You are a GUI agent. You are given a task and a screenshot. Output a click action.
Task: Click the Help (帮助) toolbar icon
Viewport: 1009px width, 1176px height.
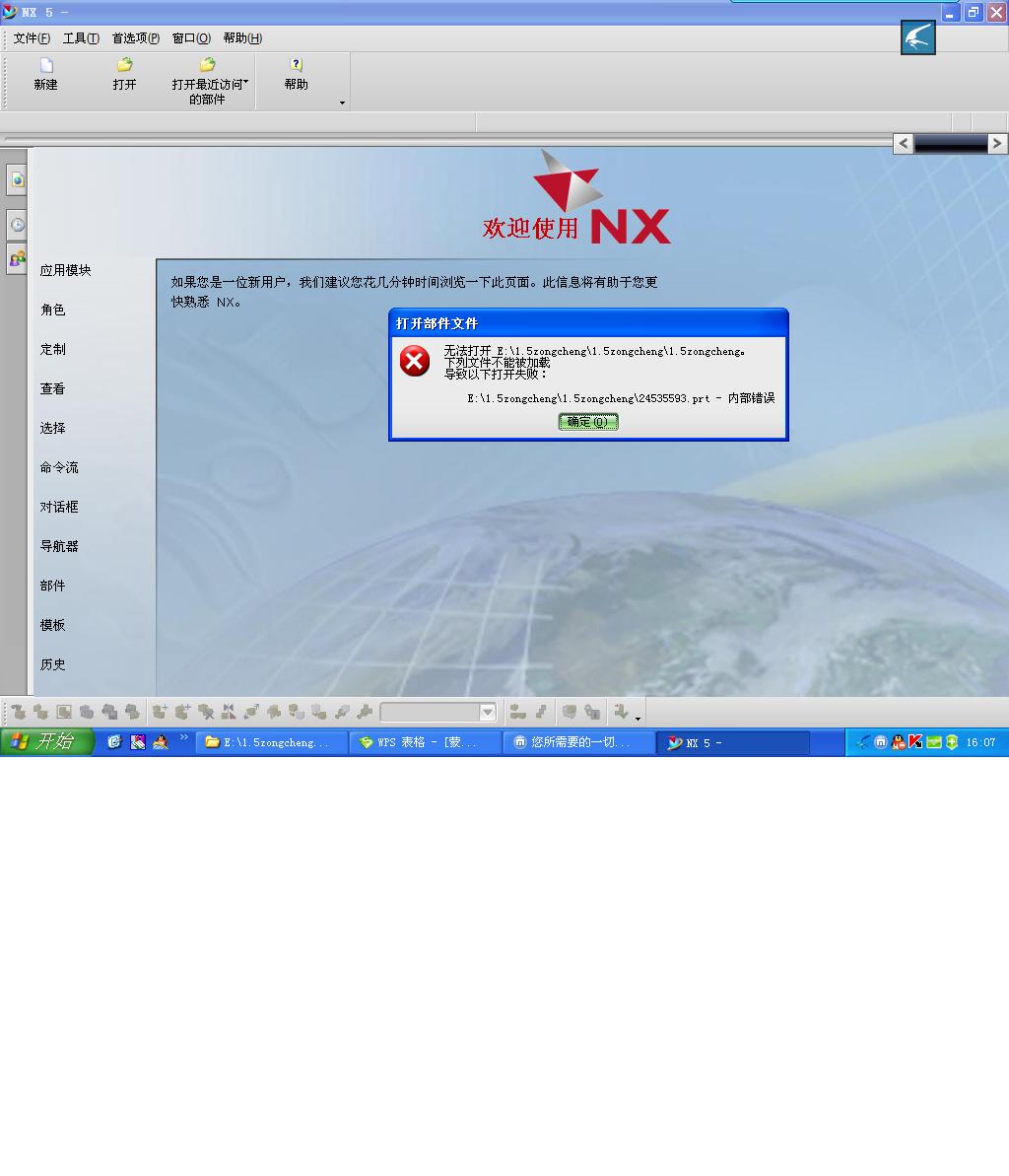(296, 65)
